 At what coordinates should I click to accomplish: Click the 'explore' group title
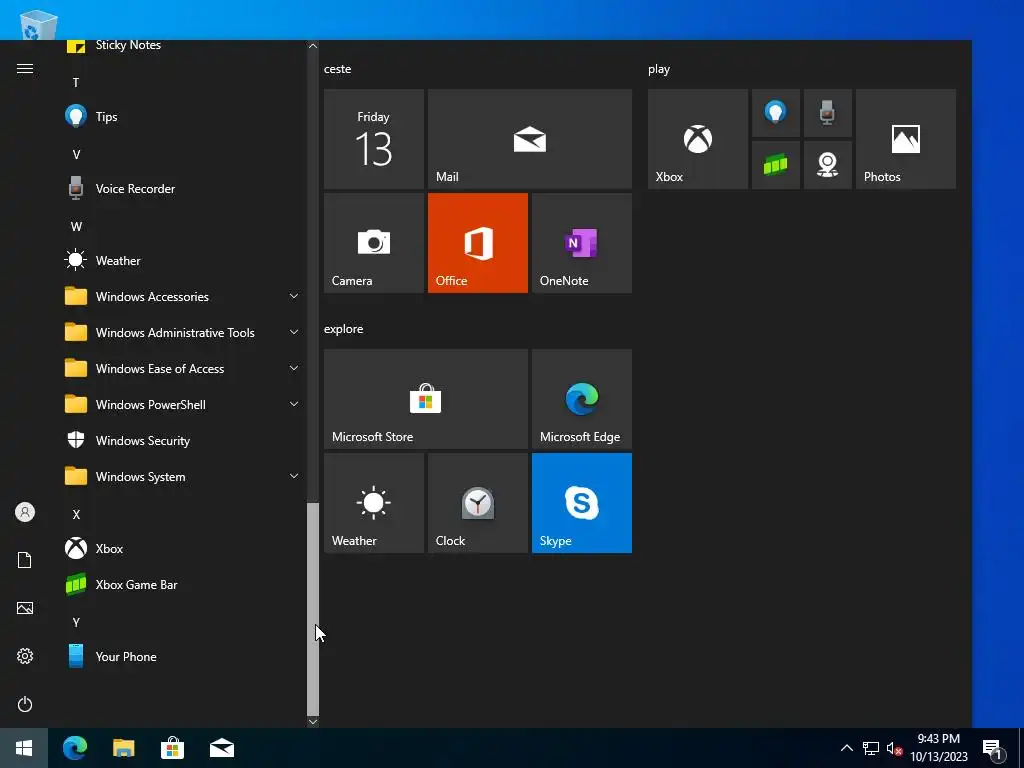coord(344,329)
